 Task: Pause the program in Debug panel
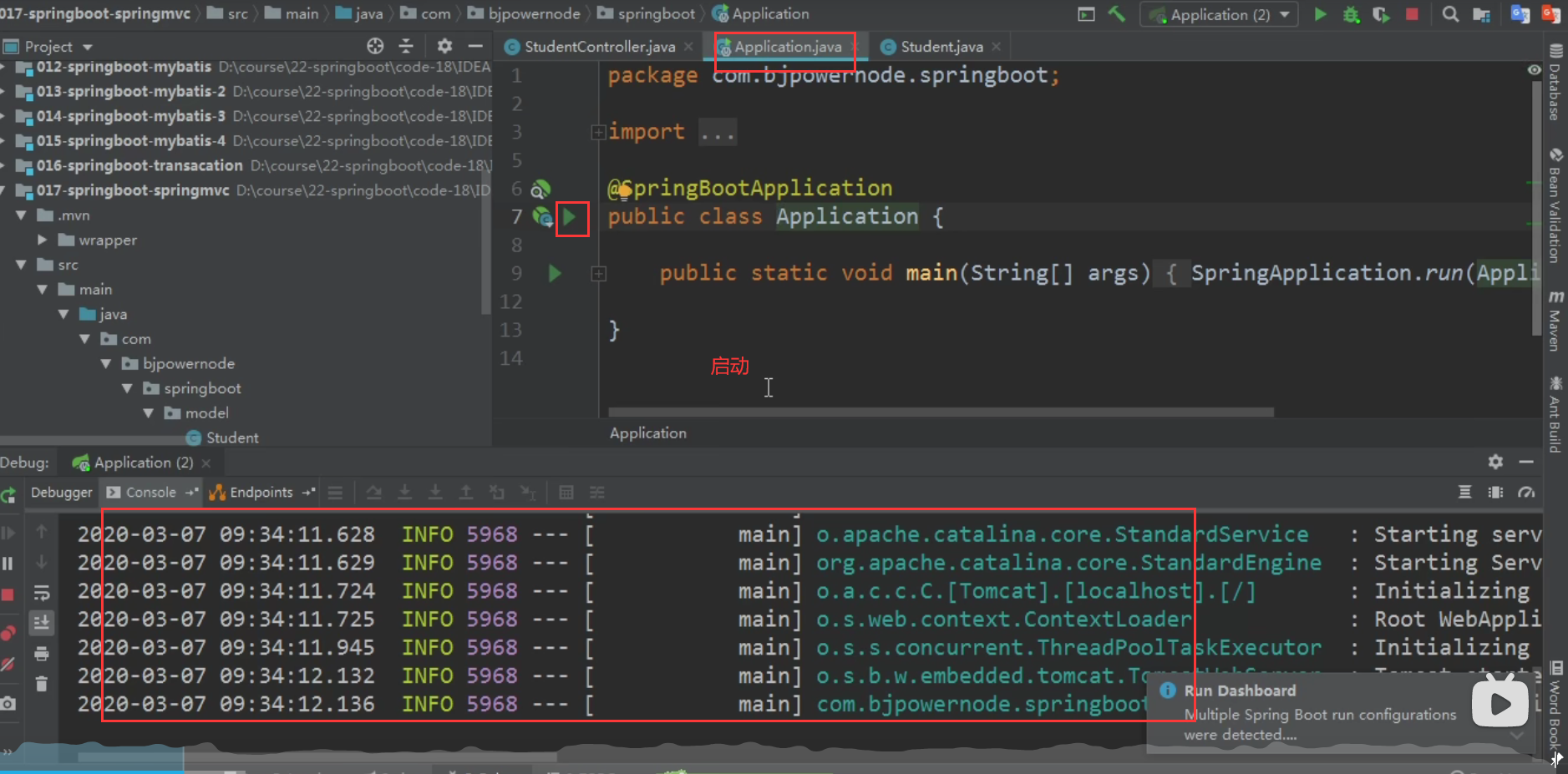8,564
